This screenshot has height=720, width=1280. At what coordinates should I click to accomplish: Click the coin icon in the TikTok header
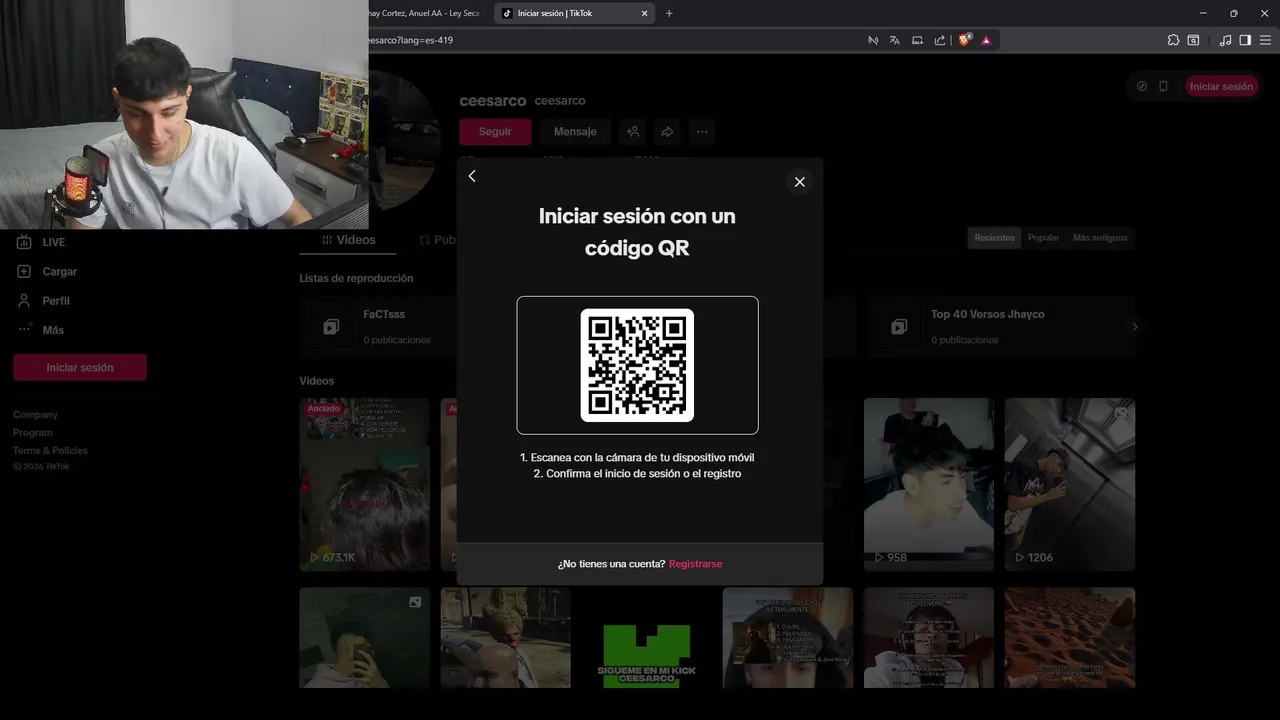1142,86
